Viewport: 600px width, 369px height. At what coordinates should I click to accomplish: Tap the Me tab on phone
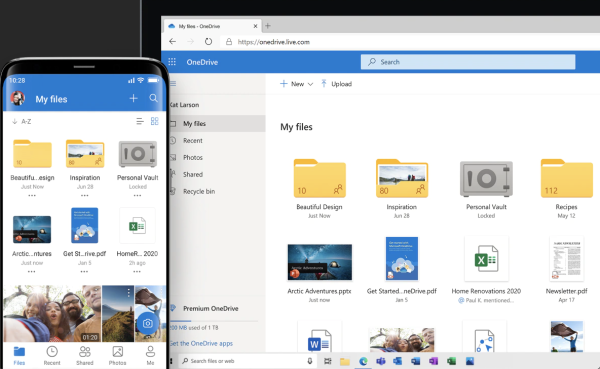[150, 356]
